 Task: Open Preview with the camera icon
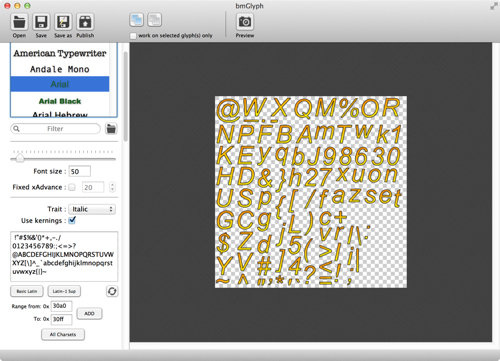245,22
